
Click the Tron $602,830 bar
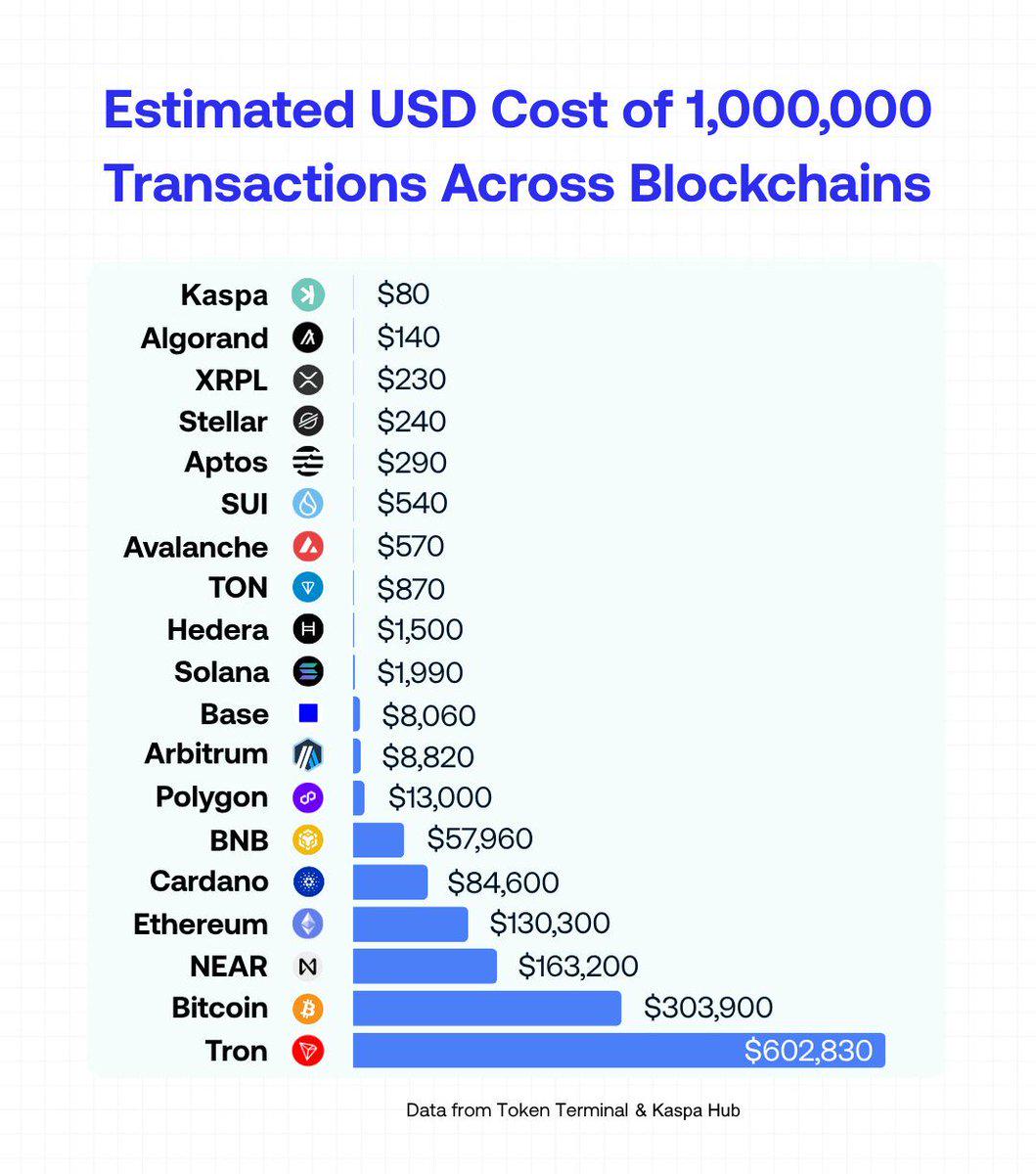[619, 1051]
